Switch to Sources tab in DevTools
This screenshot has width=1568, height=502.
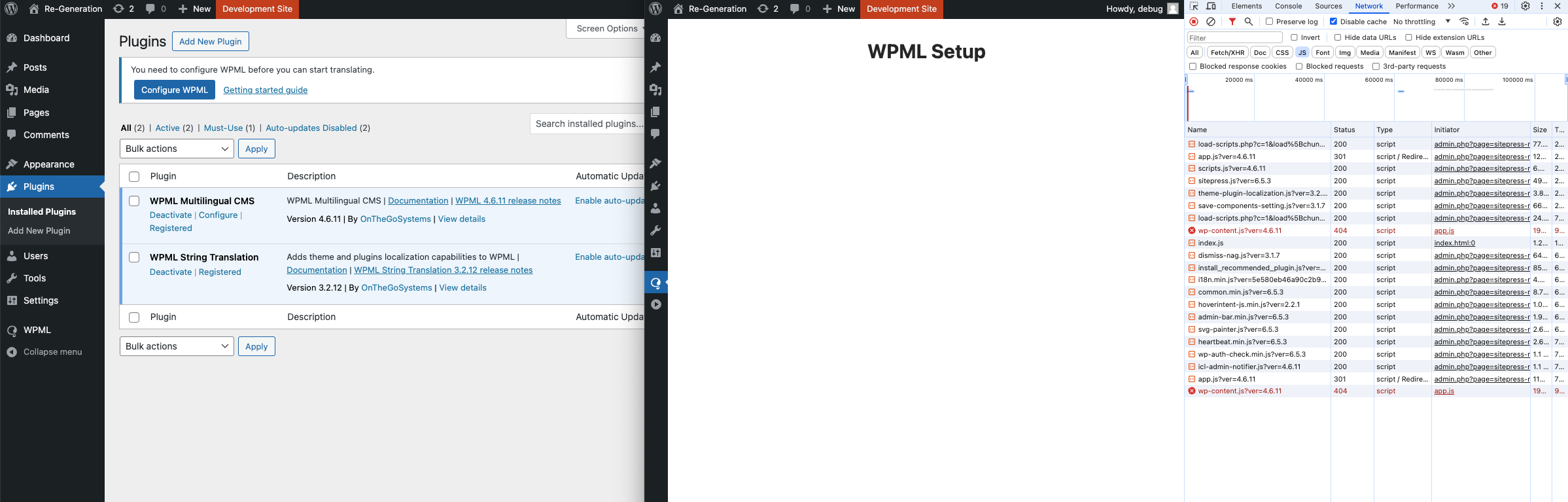coord(1329,6)
